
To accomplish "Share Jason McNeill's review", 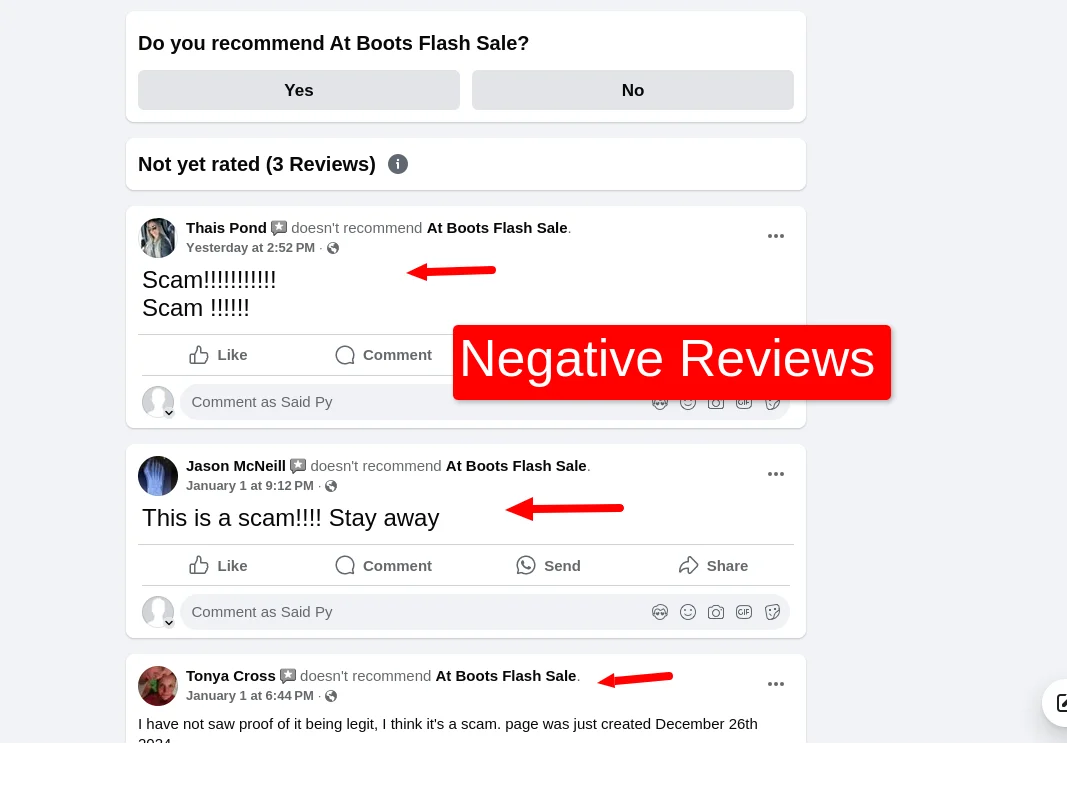I will pos(713,566).
